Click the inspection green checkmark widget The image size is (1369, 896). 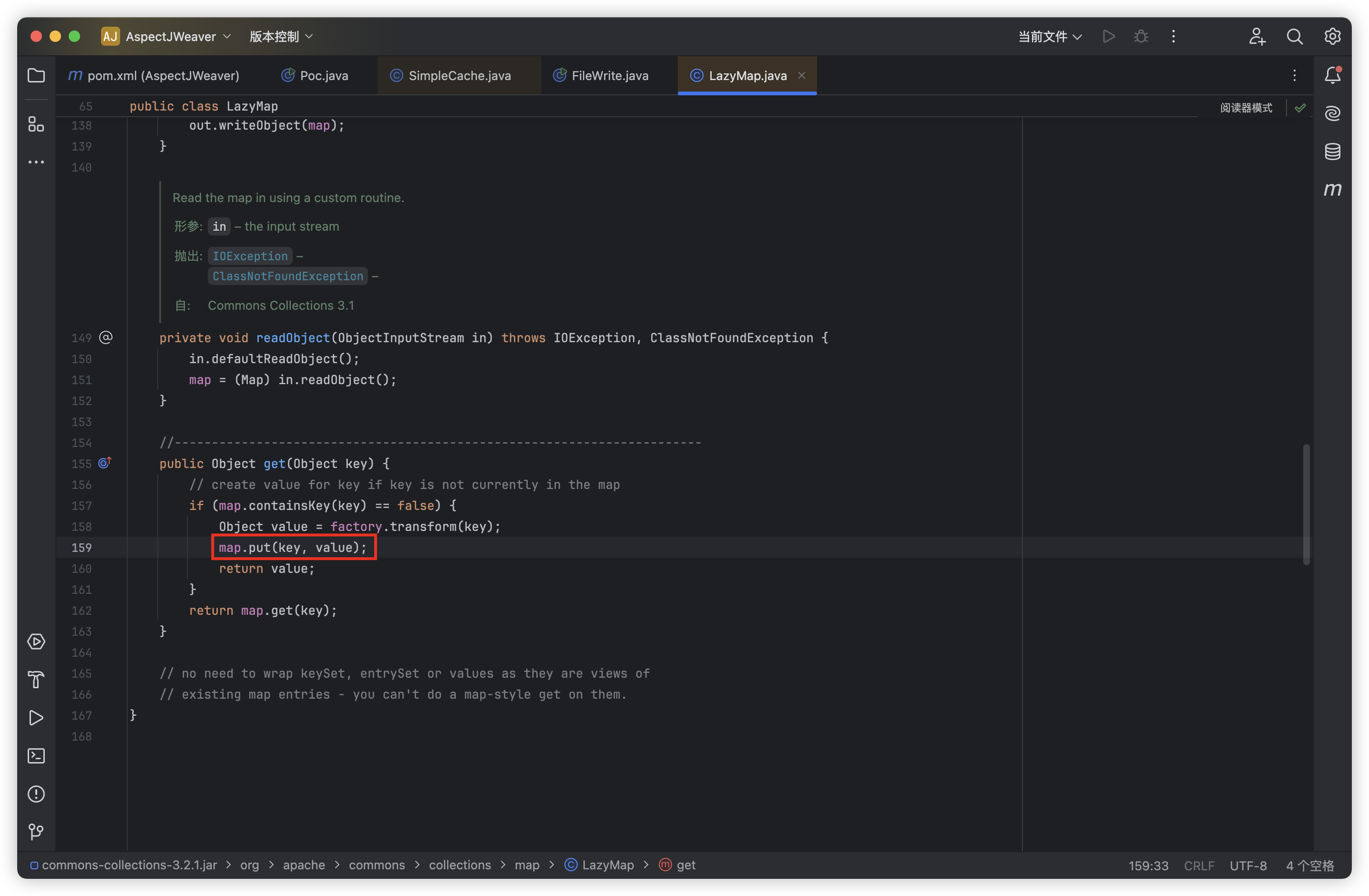pyautogui.click(x=1300, y=108)
